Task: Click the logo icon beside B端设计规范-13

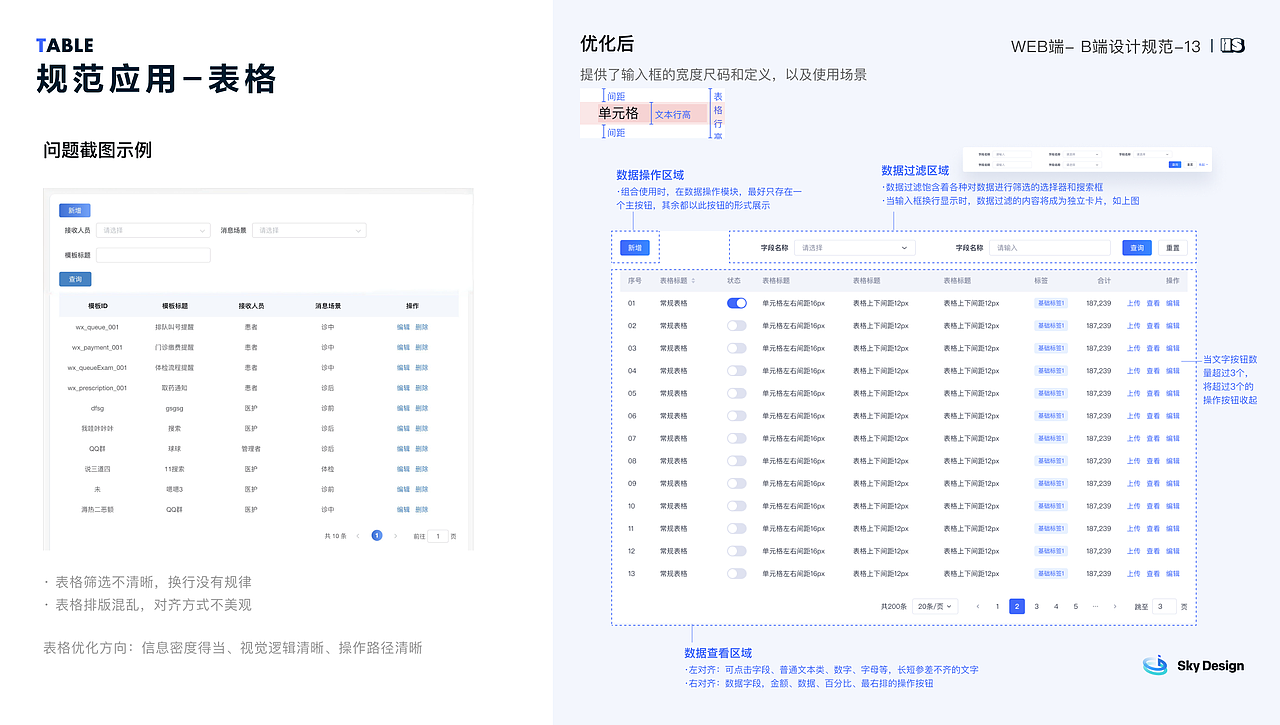Action: (x=1231, y=44)
